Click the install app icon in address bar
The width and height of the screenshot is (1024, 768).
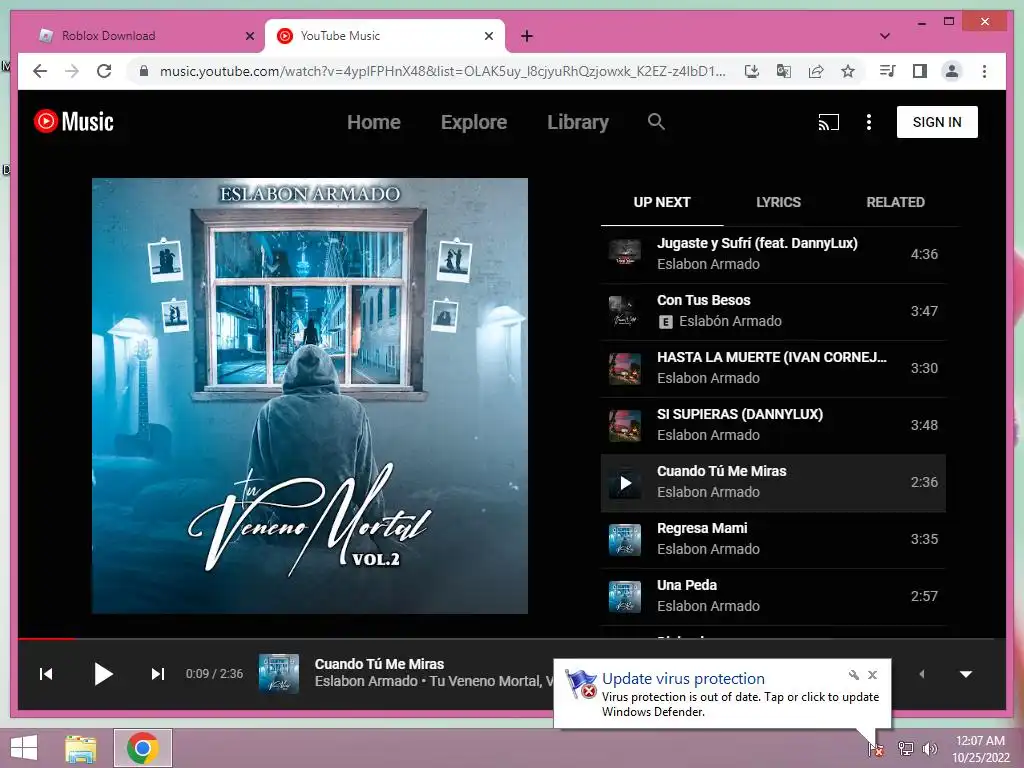tap(752, 71)
